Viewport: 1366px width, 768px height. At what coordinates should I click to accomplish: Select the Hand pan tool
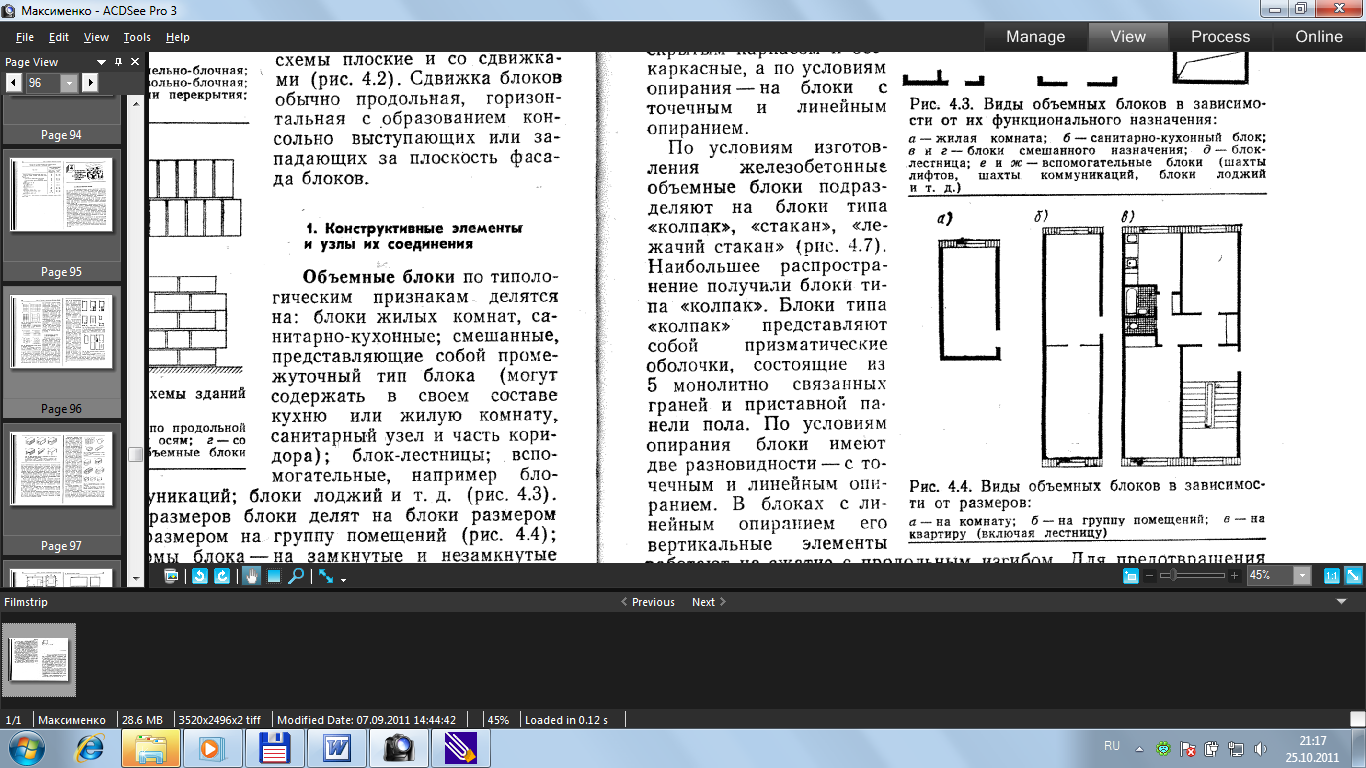[252, 576]
